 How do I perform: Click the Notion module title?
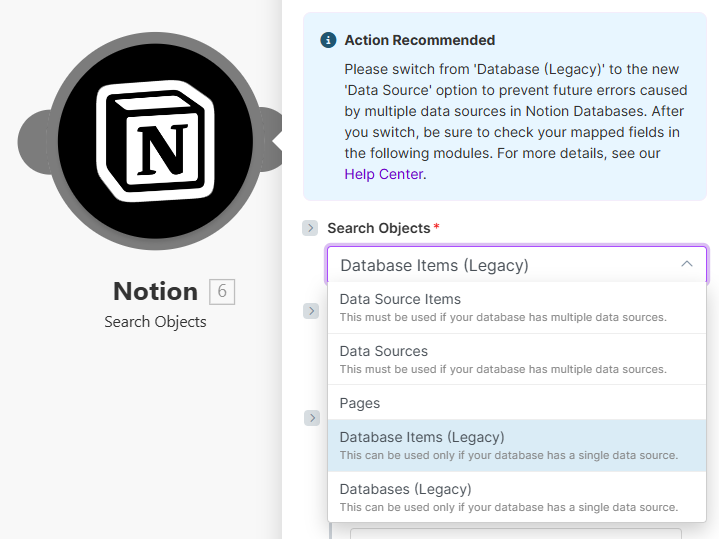tap(155, 291)
